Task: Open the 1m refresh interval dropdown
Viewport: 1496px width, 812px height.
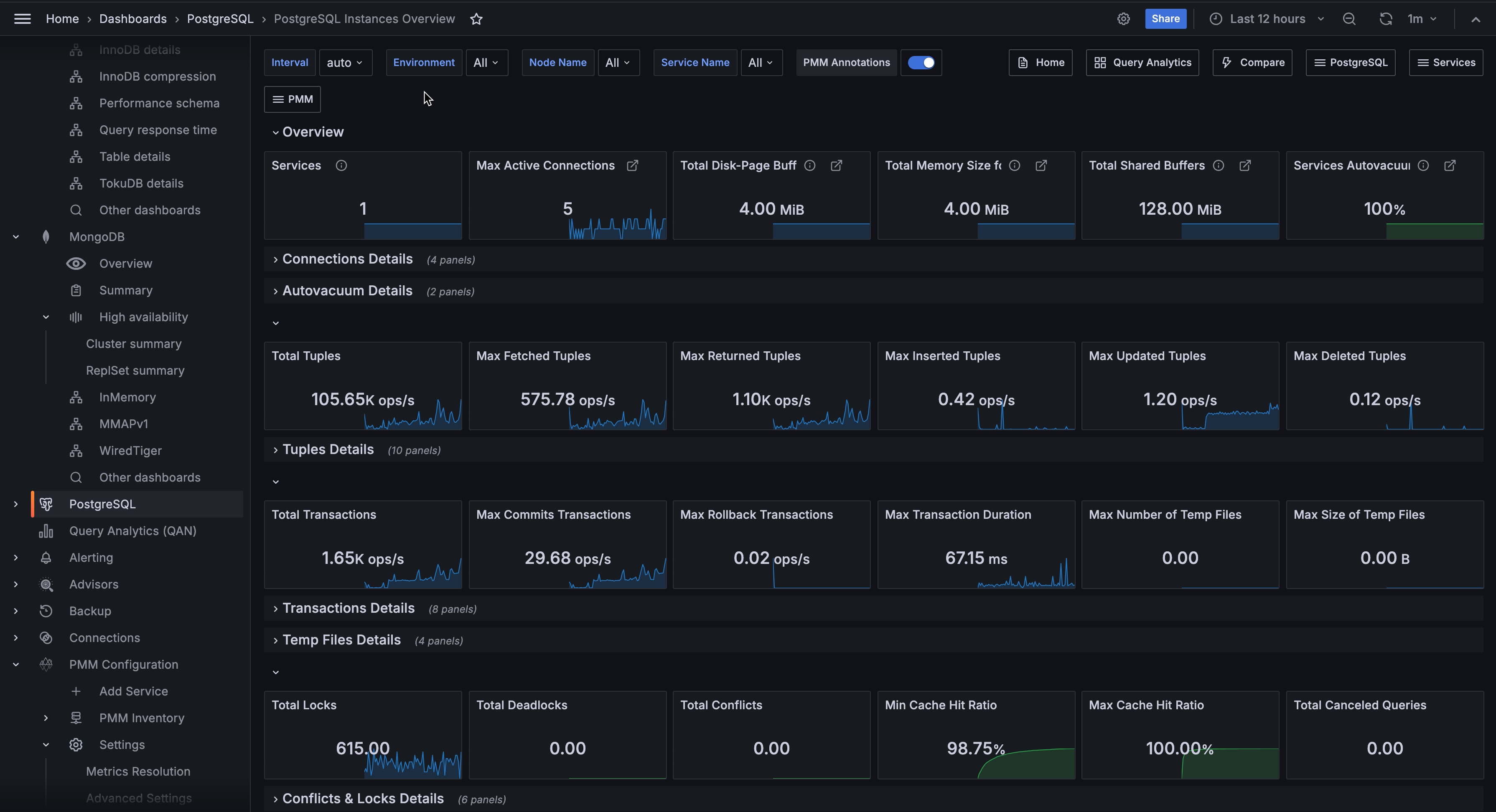Action: (1422, 18)
